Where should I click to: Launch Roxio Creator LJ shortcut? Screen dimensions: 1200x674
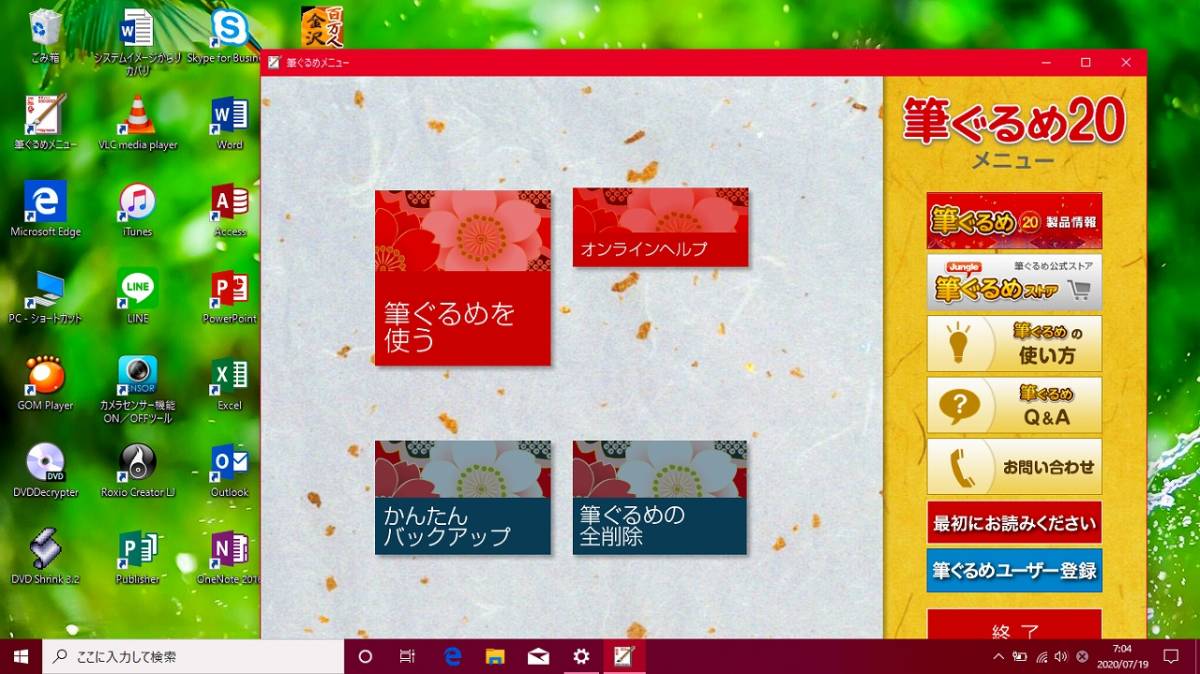click(137, 470)
